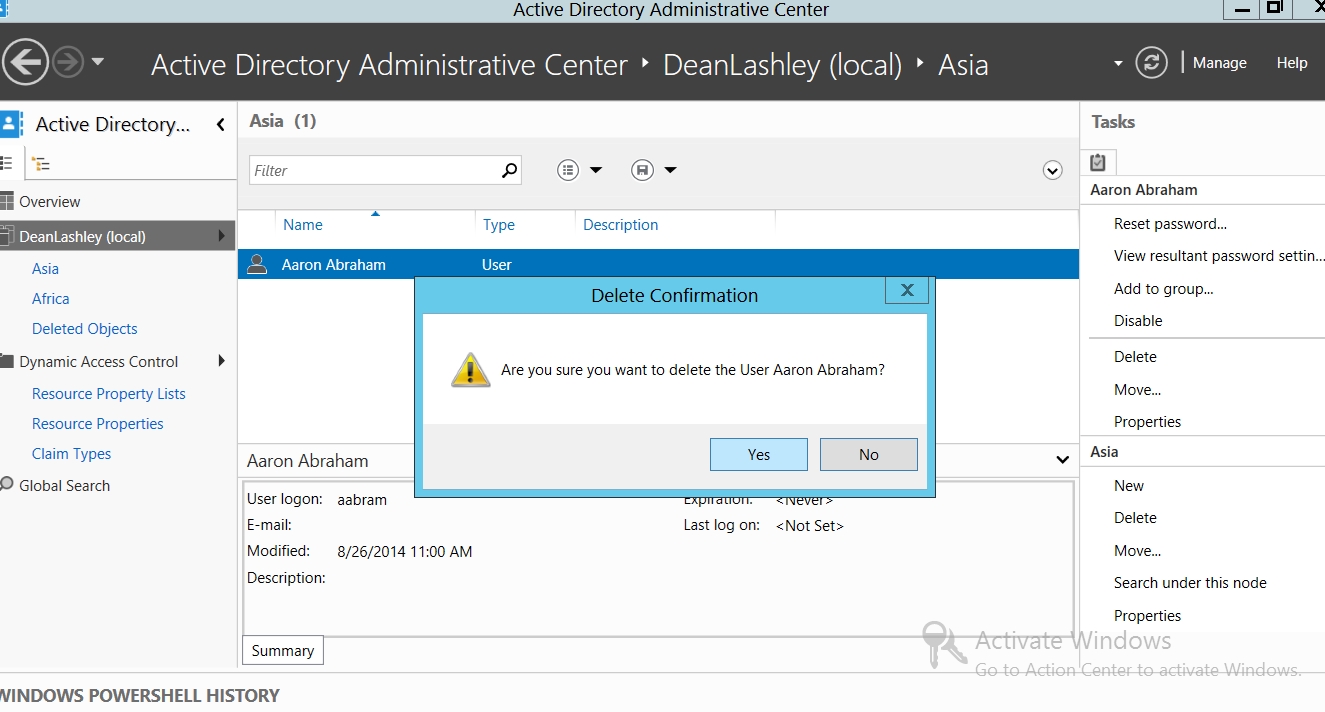Expand the Dynamic Access Control arrow
The image size is (1325, 712).
click(x=221, y=361)
